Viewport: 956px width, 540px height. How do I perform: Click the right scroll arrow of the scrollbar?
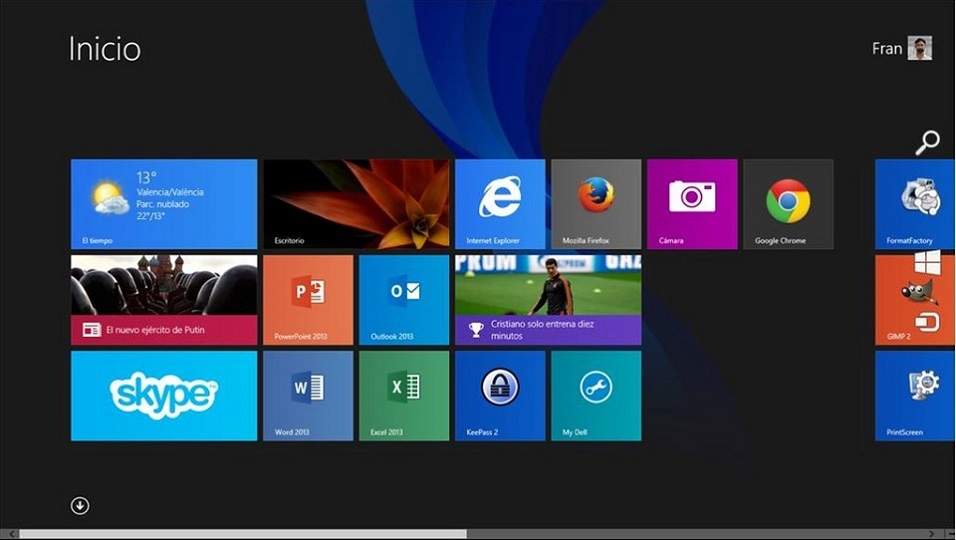tap(931, 534)
